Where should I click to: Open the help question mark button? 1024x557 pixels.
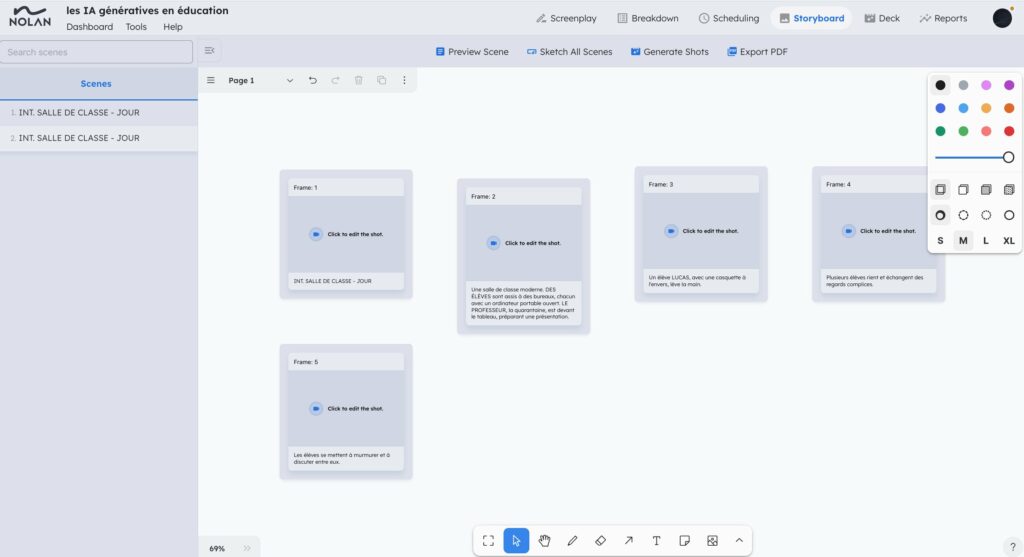click(x=1012, y=546)
